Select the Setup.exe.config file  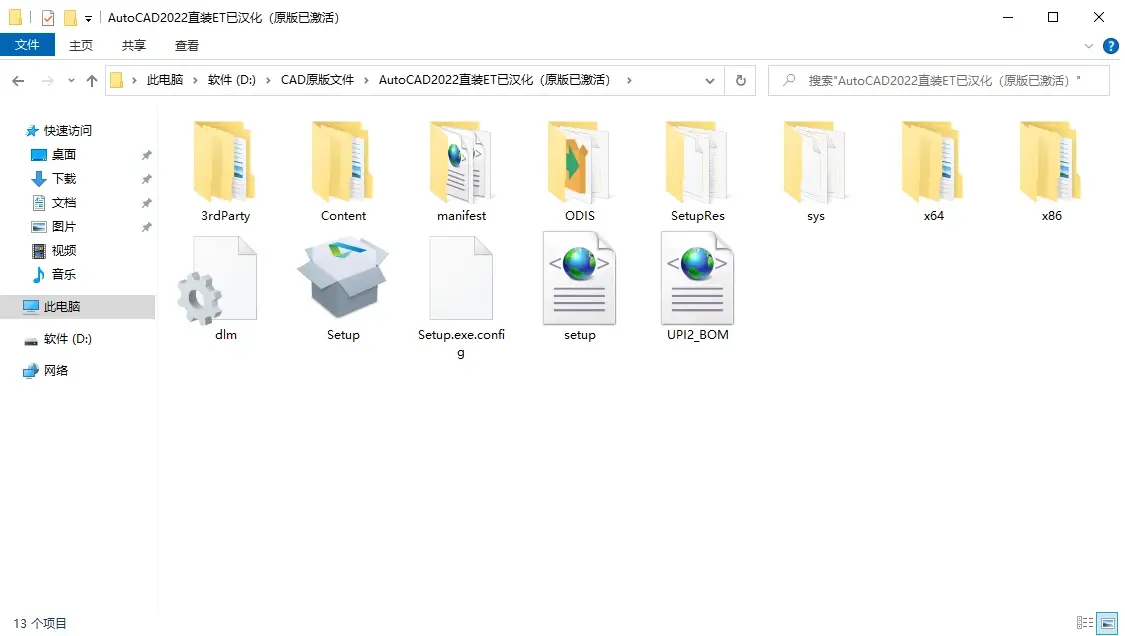[461, 297]
